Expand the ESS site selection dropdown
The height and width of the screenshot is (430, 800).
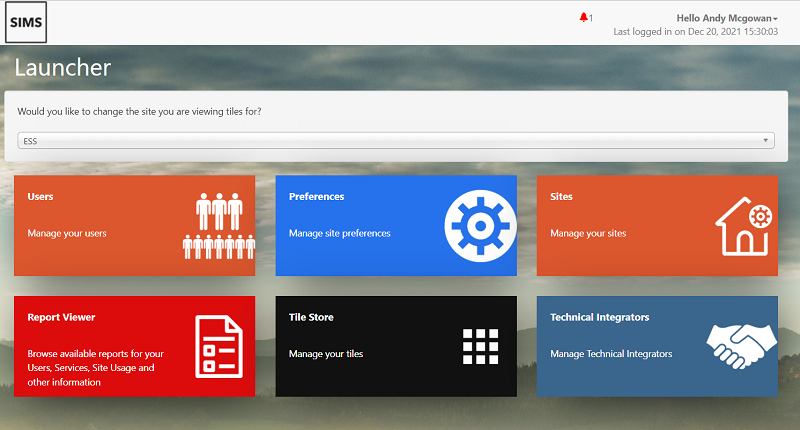coord(396,141)
